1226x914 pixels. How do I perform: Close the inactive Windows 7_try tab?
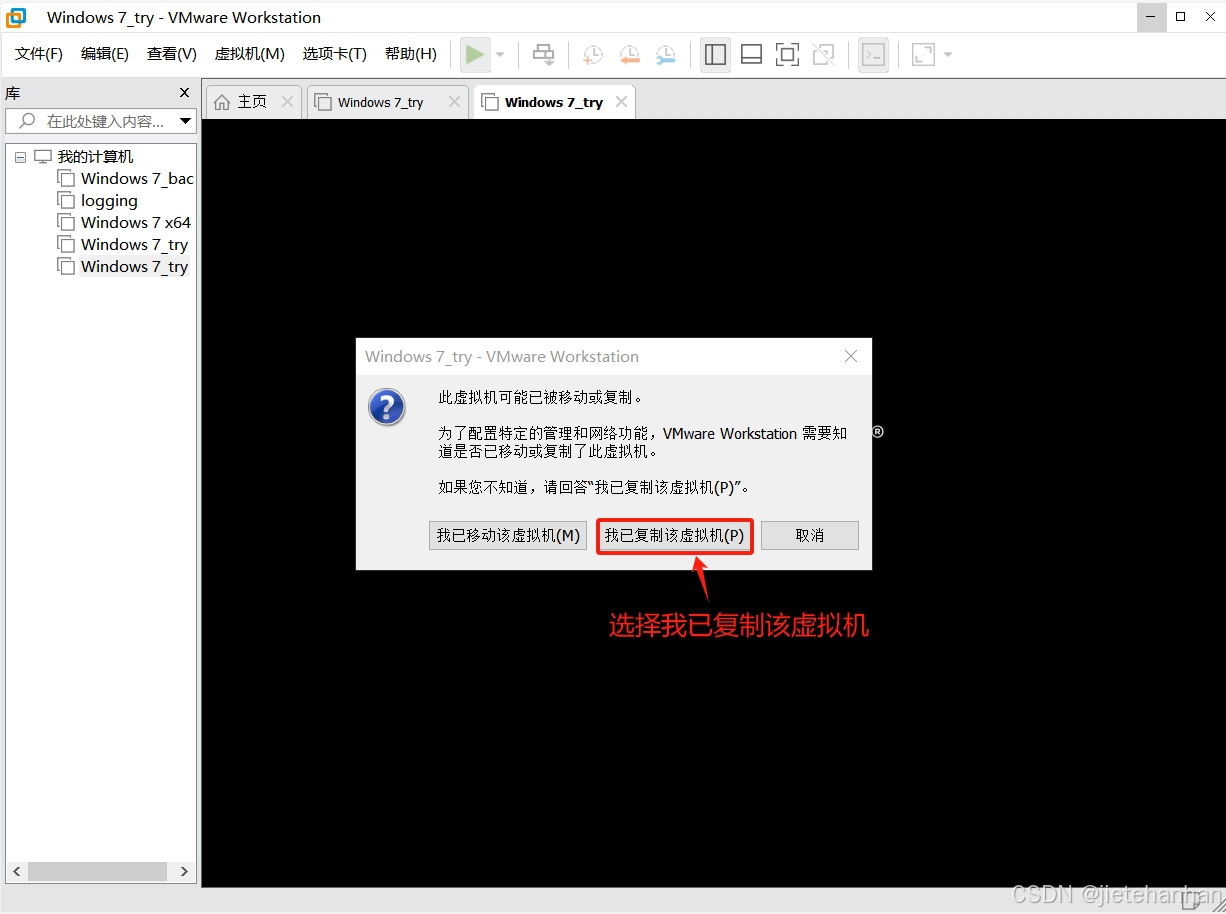454,102
